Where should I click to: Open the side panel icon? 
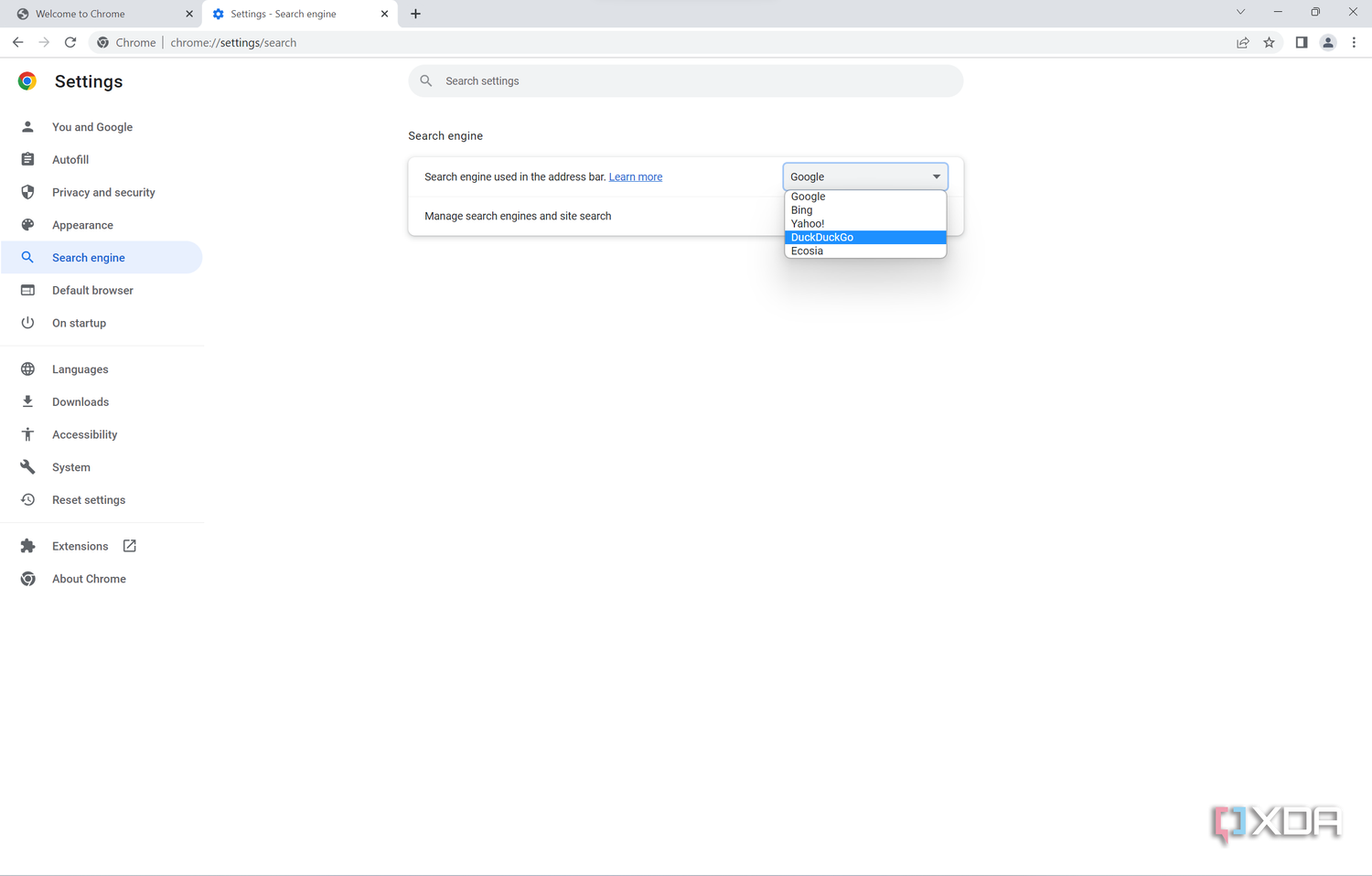pos(1301,42)
